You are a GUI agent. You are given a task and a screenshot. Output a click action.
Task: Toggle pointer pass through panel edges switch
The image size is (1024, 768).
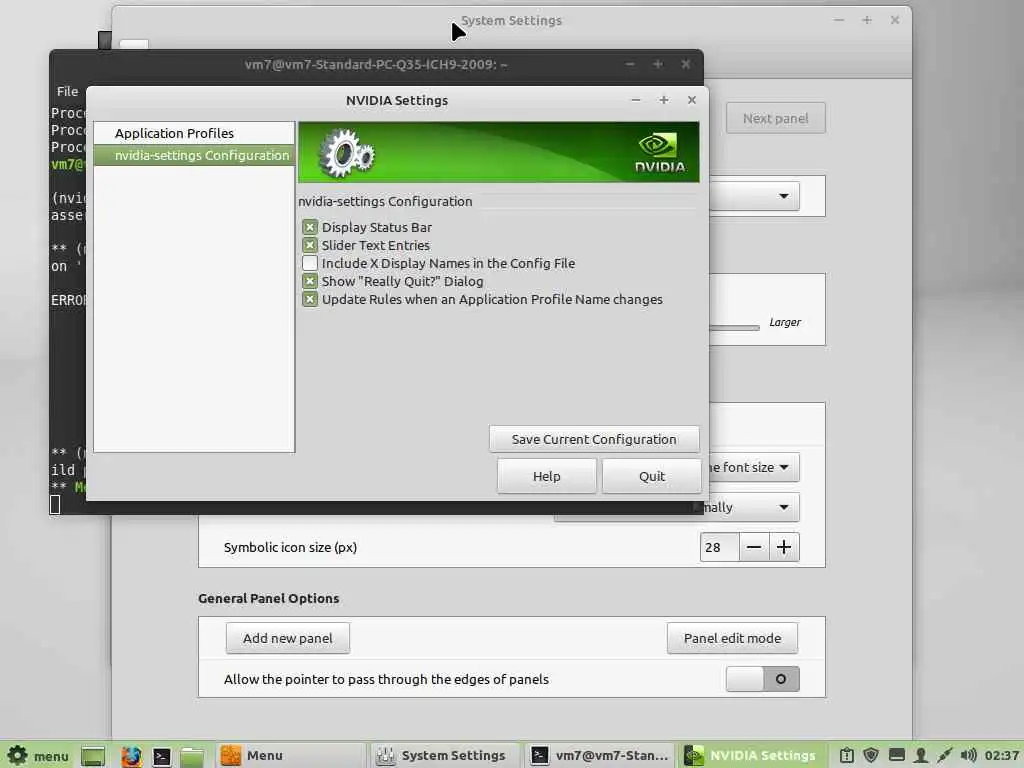pos(762,679)
